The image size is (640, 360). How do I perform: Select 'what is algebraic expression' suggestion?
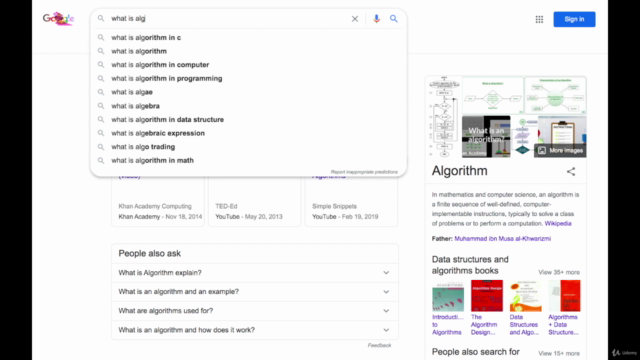click(249, 133)
